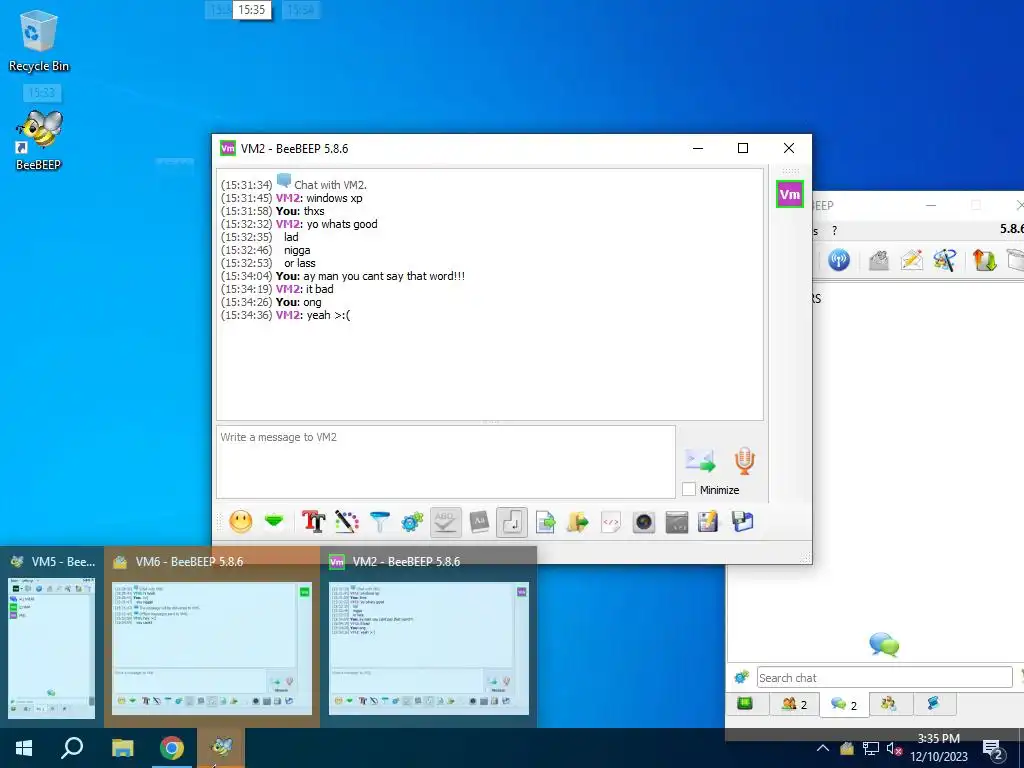Open chat settings gears in chat toolbar
1024x768 pixels.
tap(412, 522)
